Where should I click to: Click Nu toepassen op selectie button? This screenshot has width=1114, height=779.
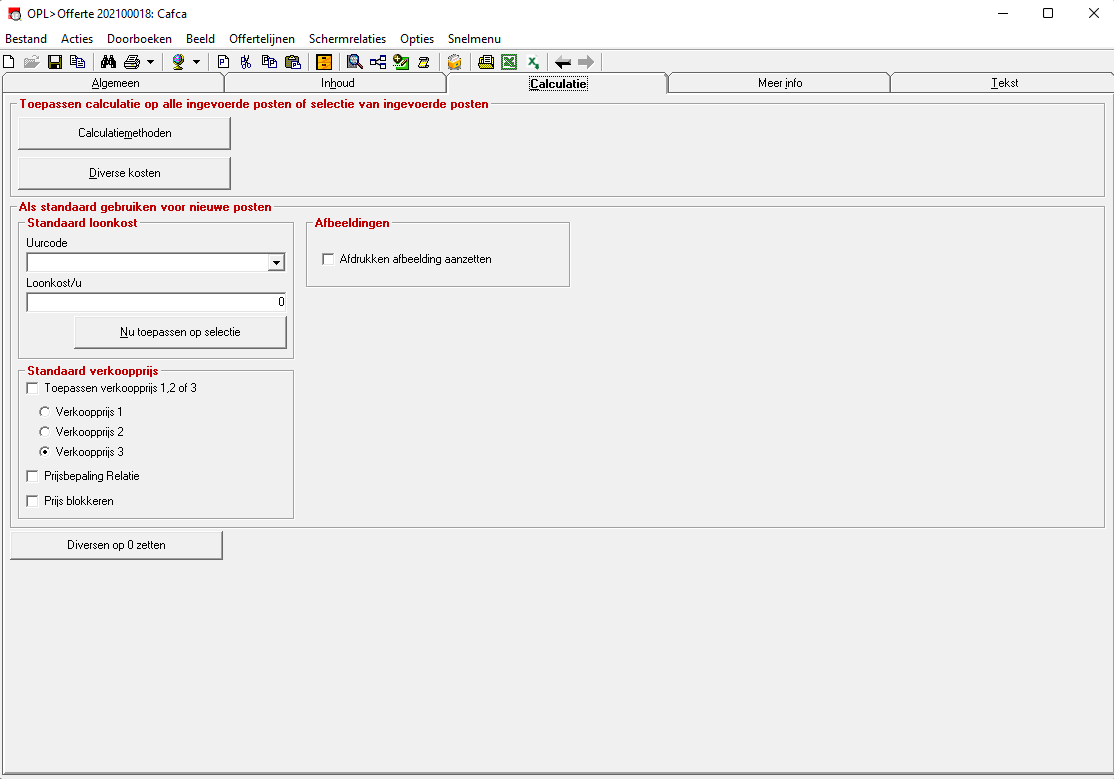180,332
